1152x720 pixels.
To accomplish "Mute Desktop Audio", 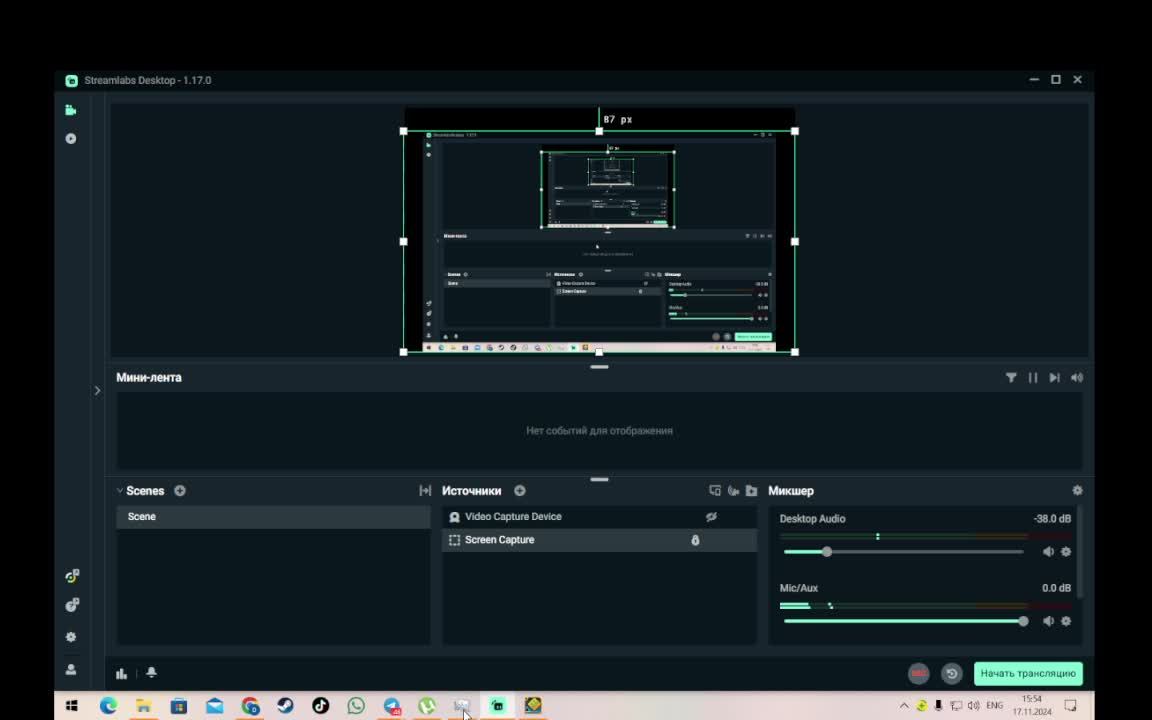I will point(1048,552).
